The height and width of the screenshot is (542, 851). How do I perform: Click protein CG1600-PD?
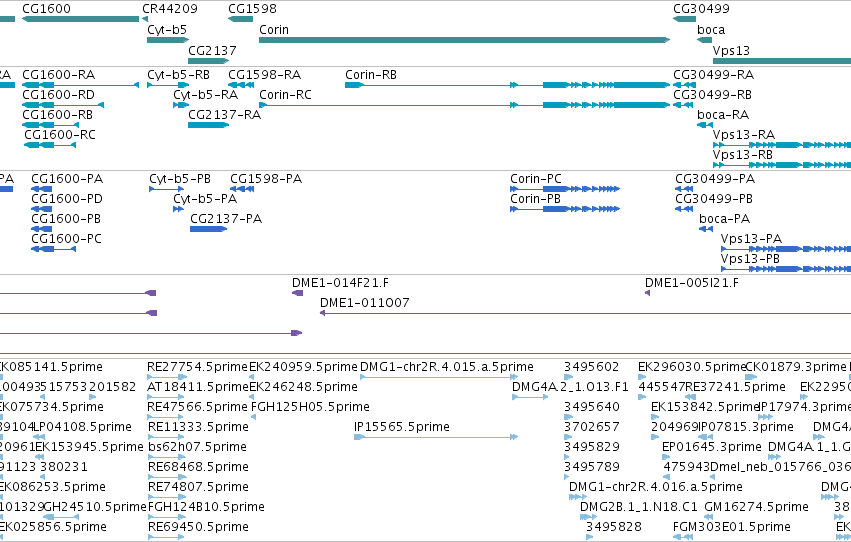tap(42, 209)
